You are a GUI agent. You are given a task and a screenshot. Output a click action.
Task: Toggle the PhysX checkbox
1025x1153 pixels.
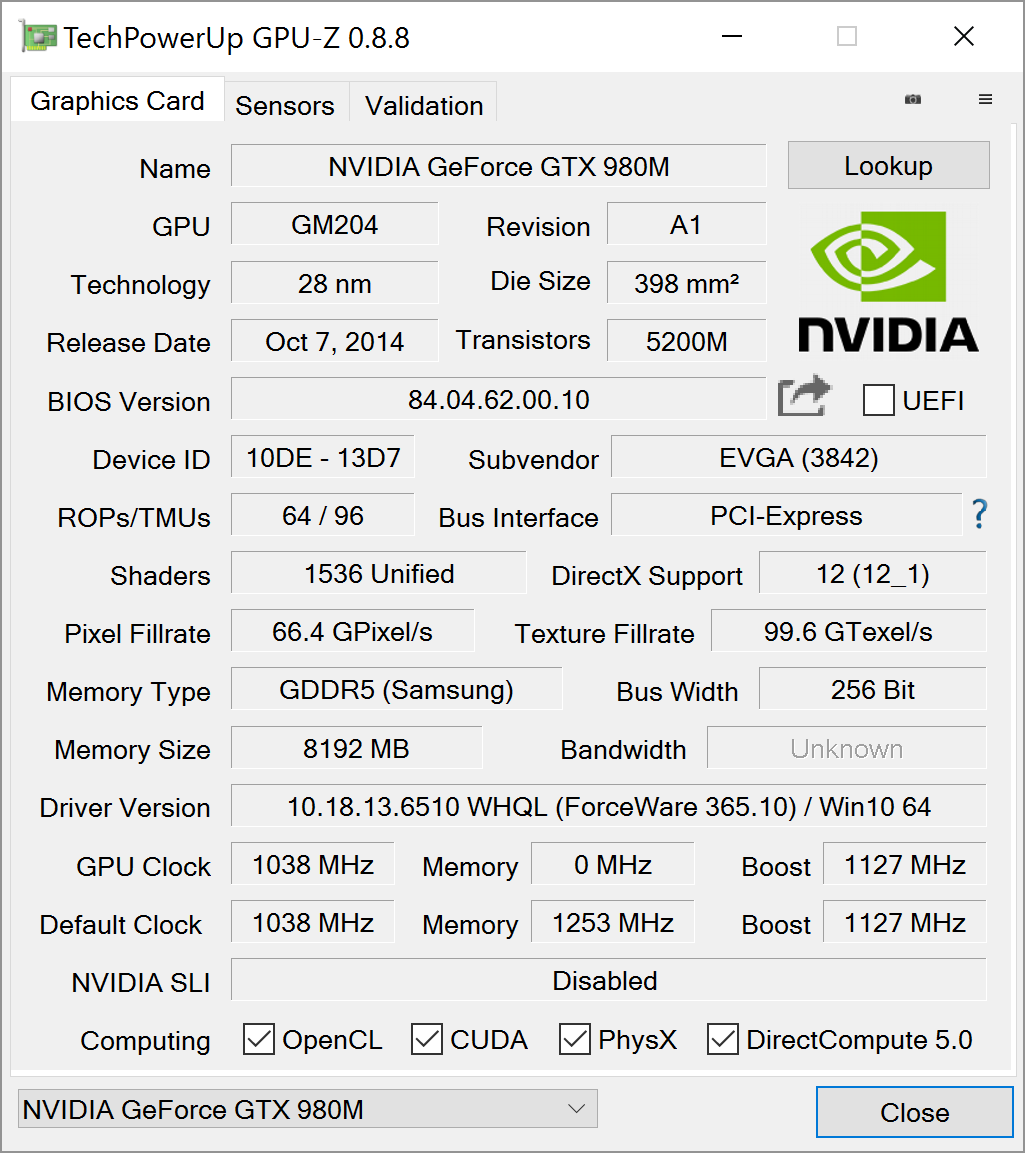coord(575,1040)
